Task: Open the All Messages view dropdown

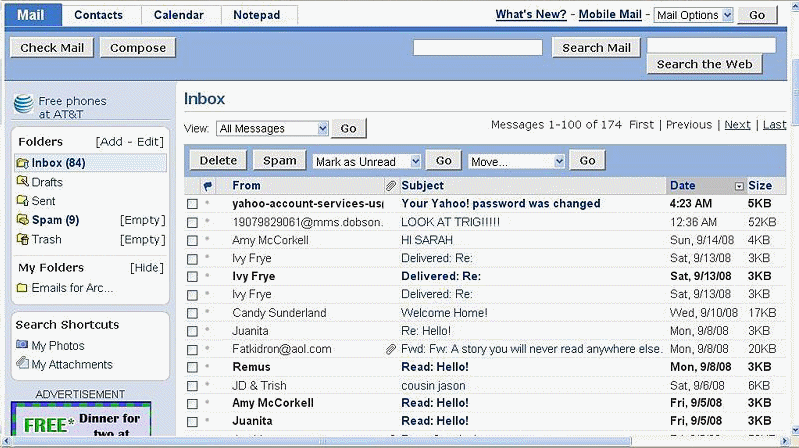Action: 272,128
